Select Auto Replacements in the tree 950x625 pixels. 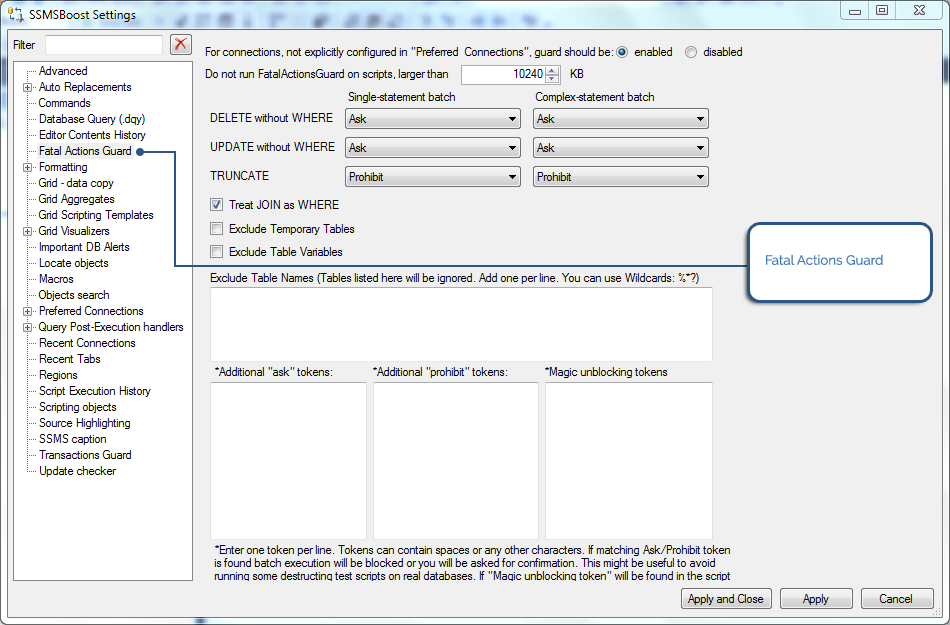pyautogui.click(x=85, y=87)
